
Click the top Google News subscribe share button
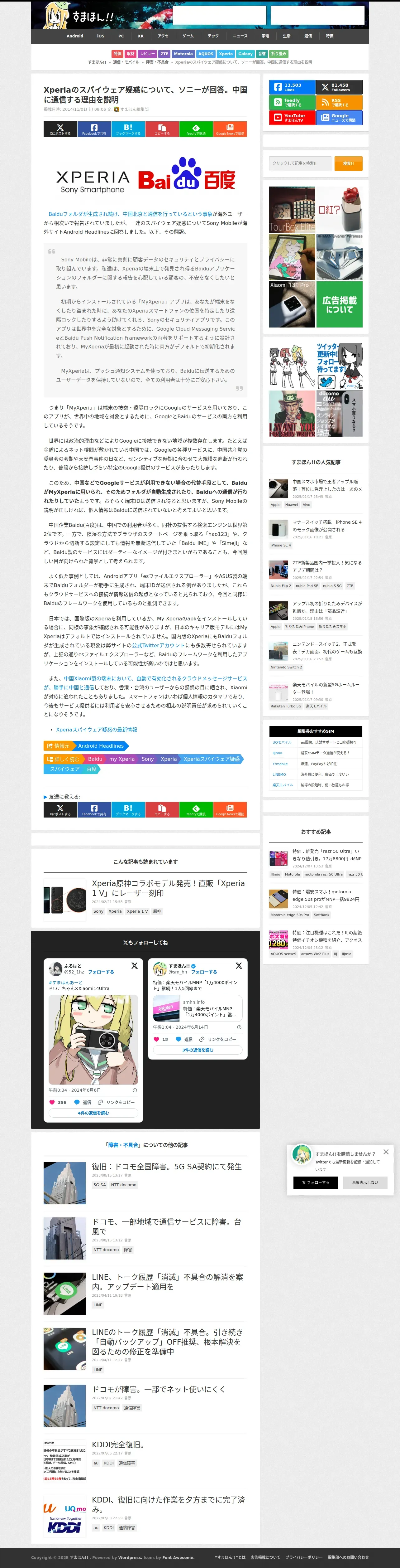tap(230, 129)
